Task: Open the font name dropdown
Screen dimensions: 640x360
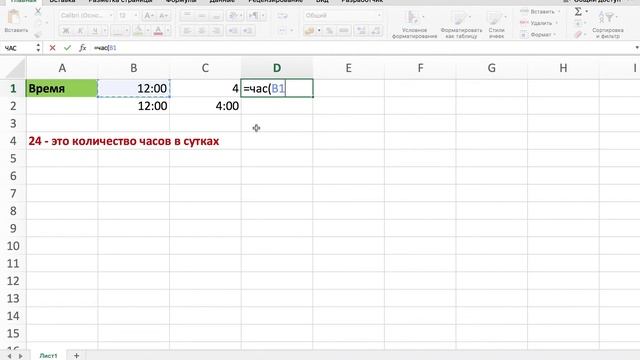Action: pyautogui.click(x=111, y=16)
